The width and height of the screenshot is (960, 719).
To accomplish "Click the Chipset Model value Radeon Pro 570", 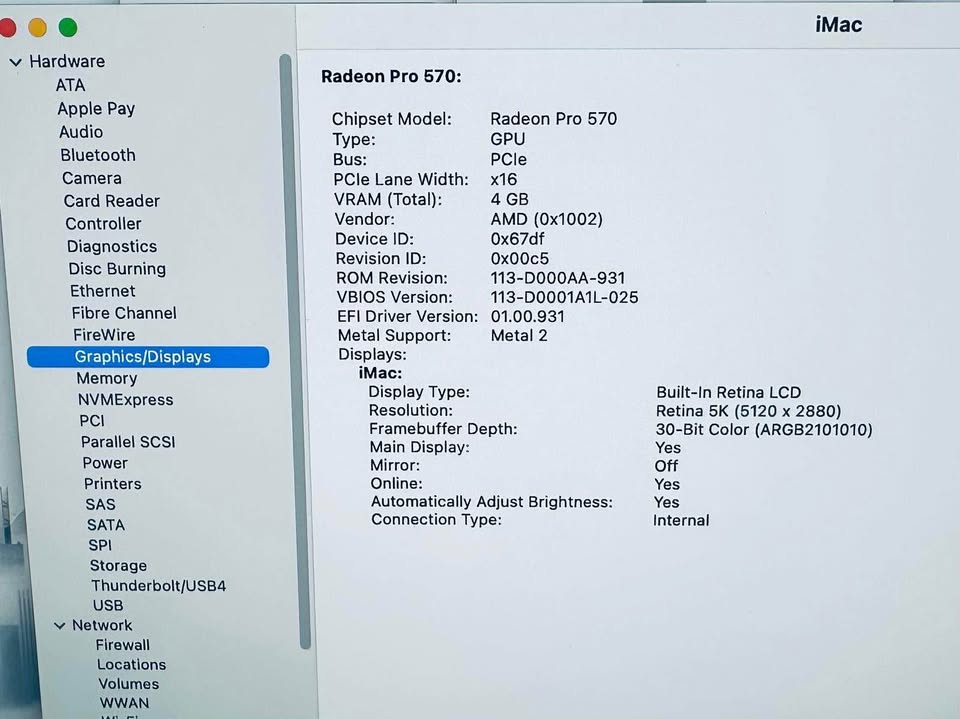I will tap(553, 119).
